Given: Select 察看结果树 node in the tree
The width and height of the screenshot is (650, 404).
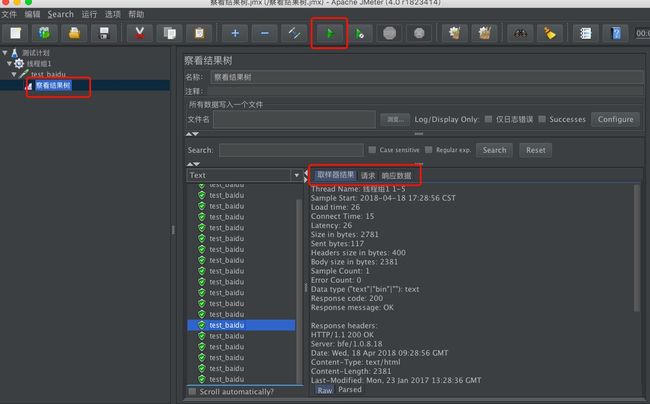Looking at the screenshot, I should 53,85.
